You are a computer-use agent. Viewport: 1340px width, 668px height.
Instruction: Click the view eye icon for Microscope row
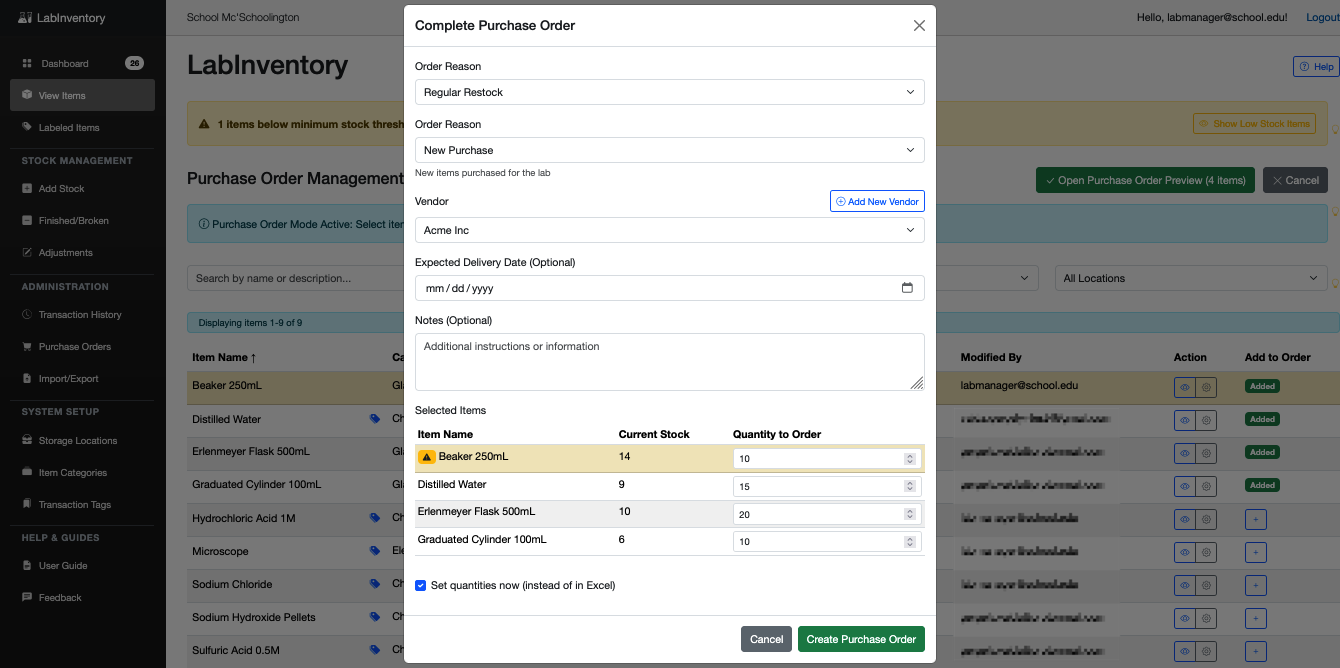point(1185,551)
